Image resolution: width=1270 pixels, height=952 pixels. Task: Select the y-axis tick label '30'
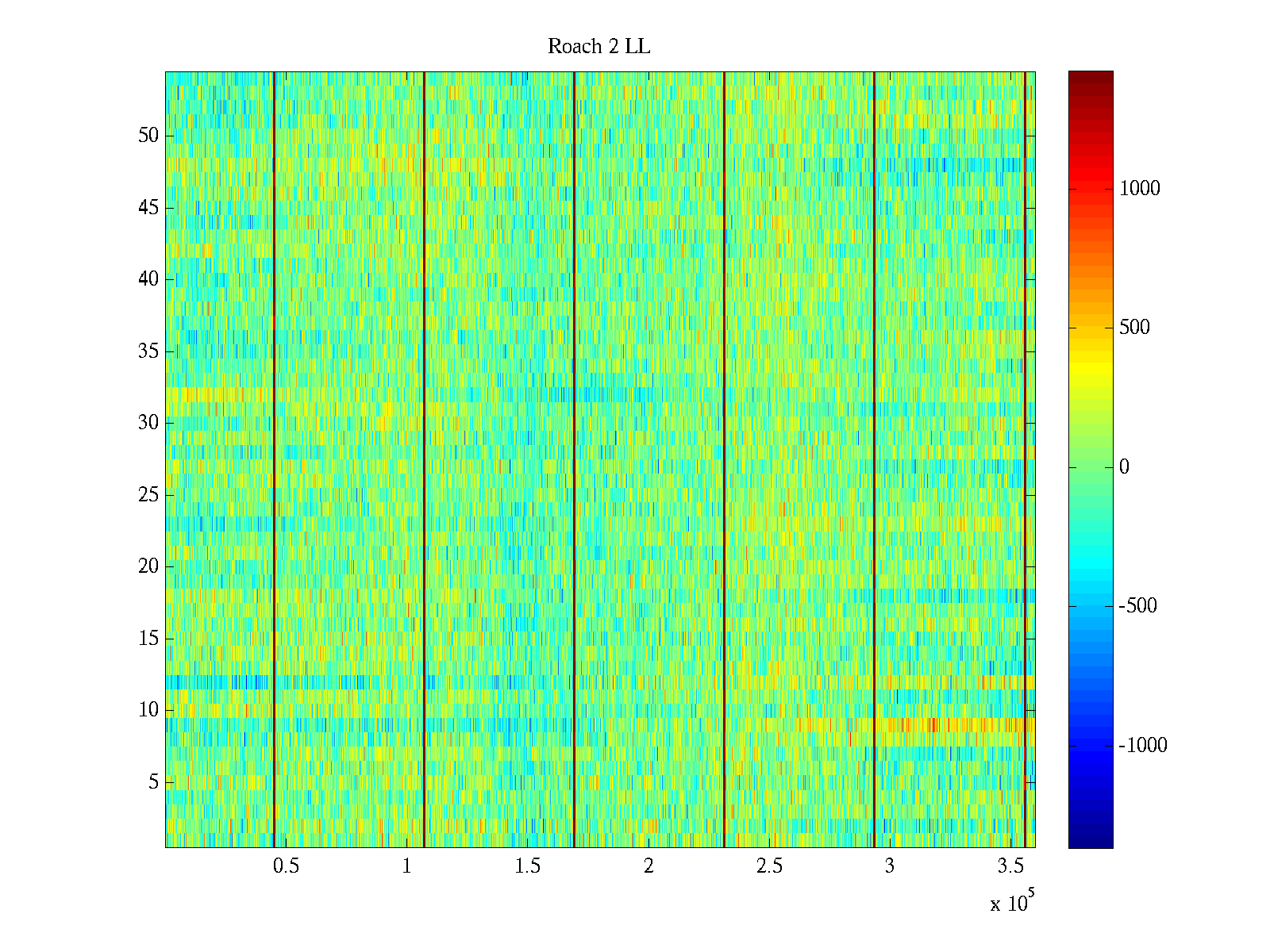tap(148, 423)
